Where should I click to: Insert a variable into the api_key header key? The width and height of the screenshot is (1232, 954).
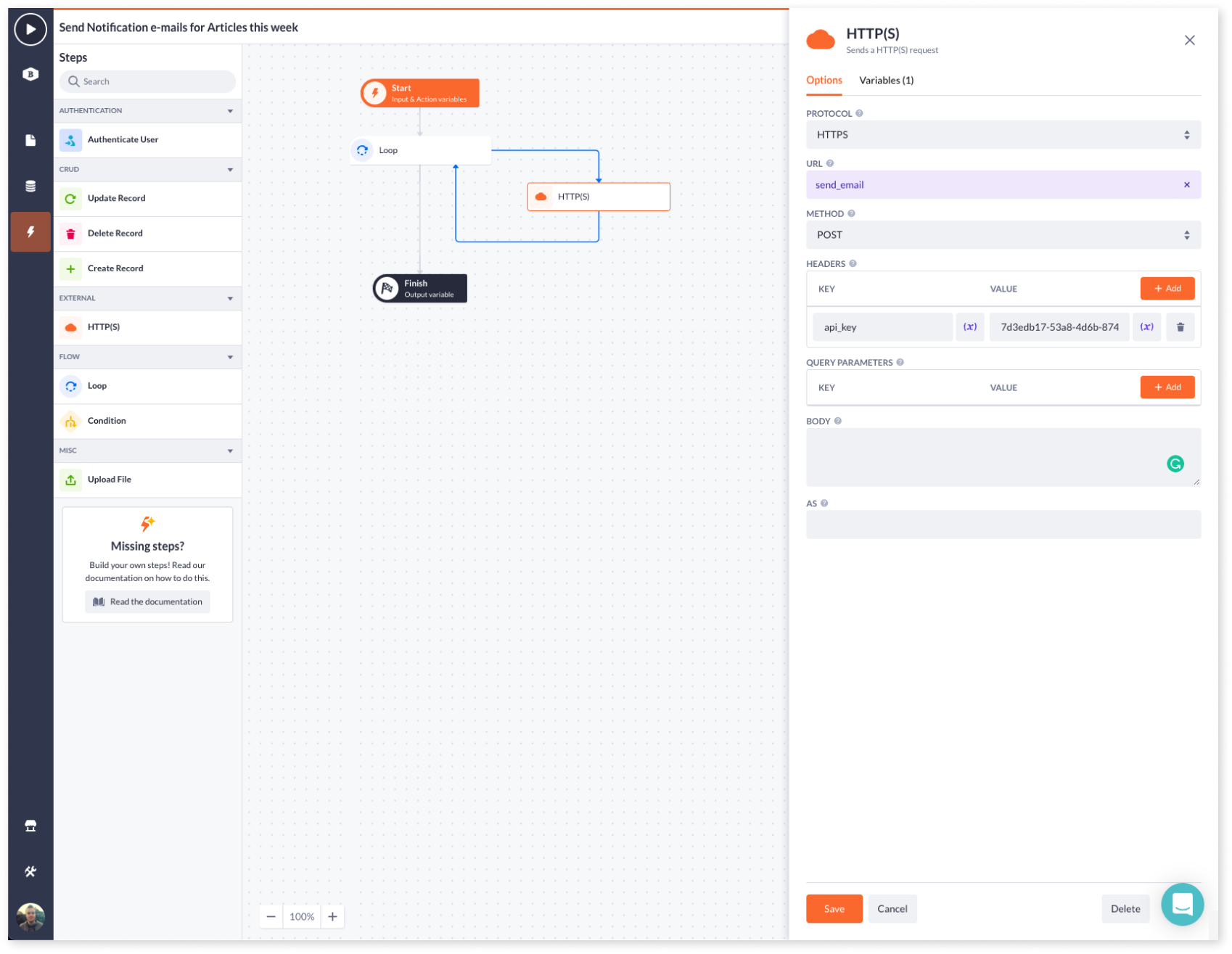970,326
